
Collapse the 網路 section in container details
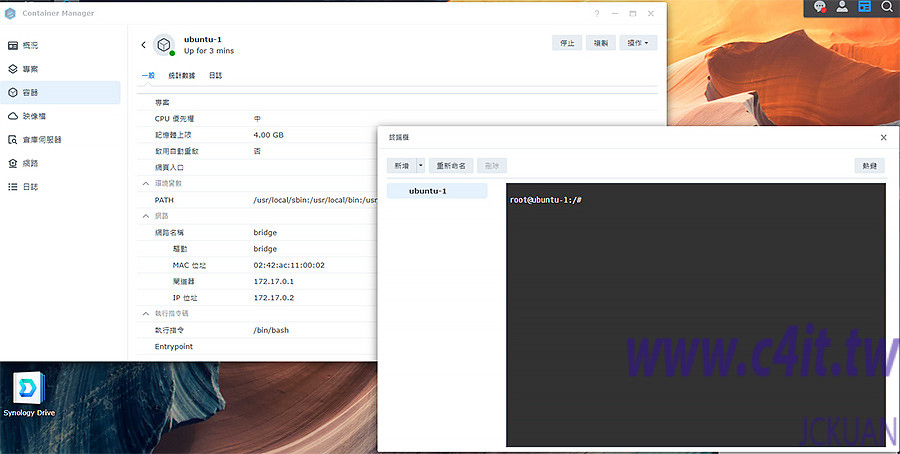(146, 216)
